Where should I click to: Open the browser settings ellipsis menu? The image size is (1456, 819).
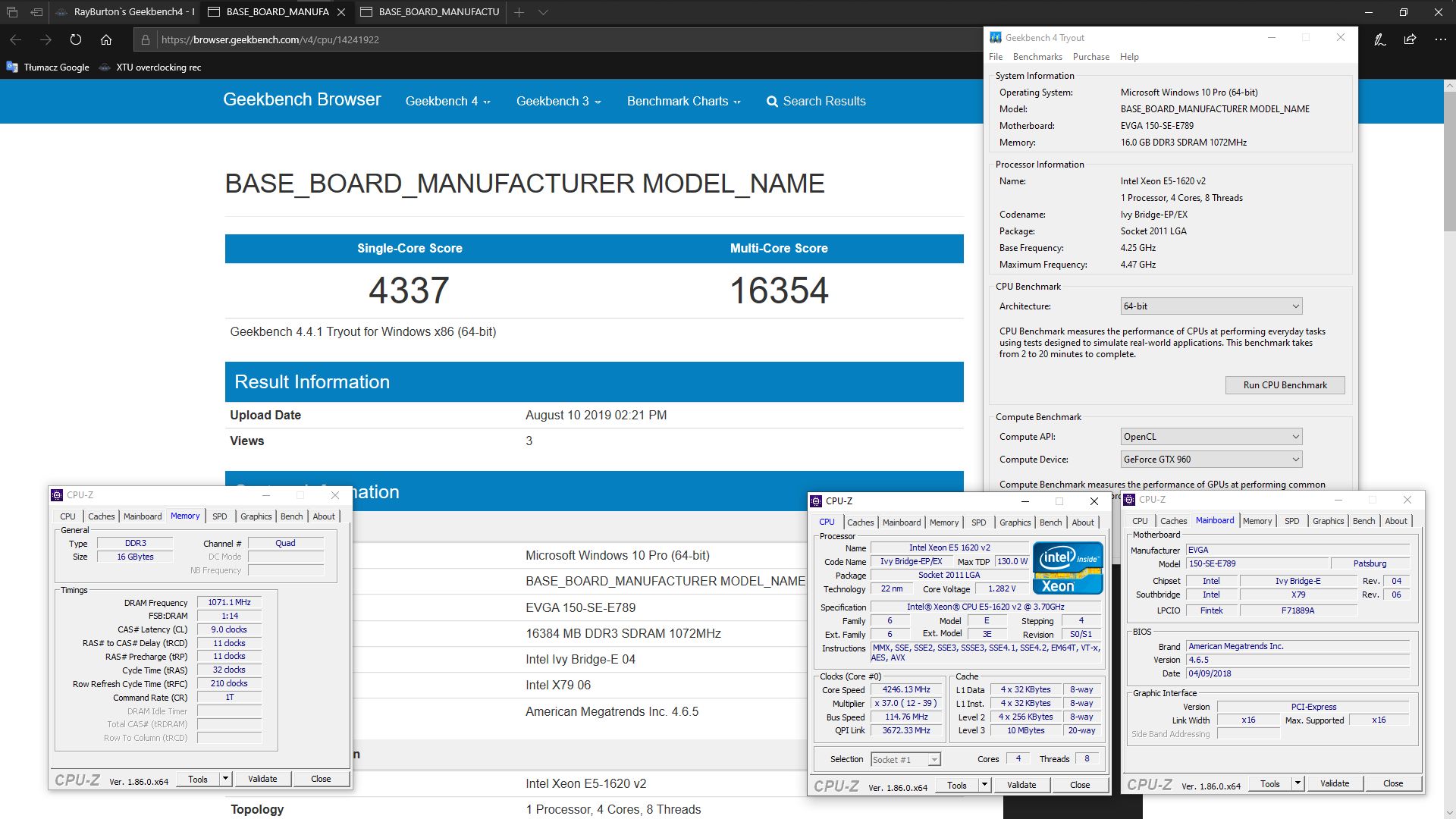1440,39
